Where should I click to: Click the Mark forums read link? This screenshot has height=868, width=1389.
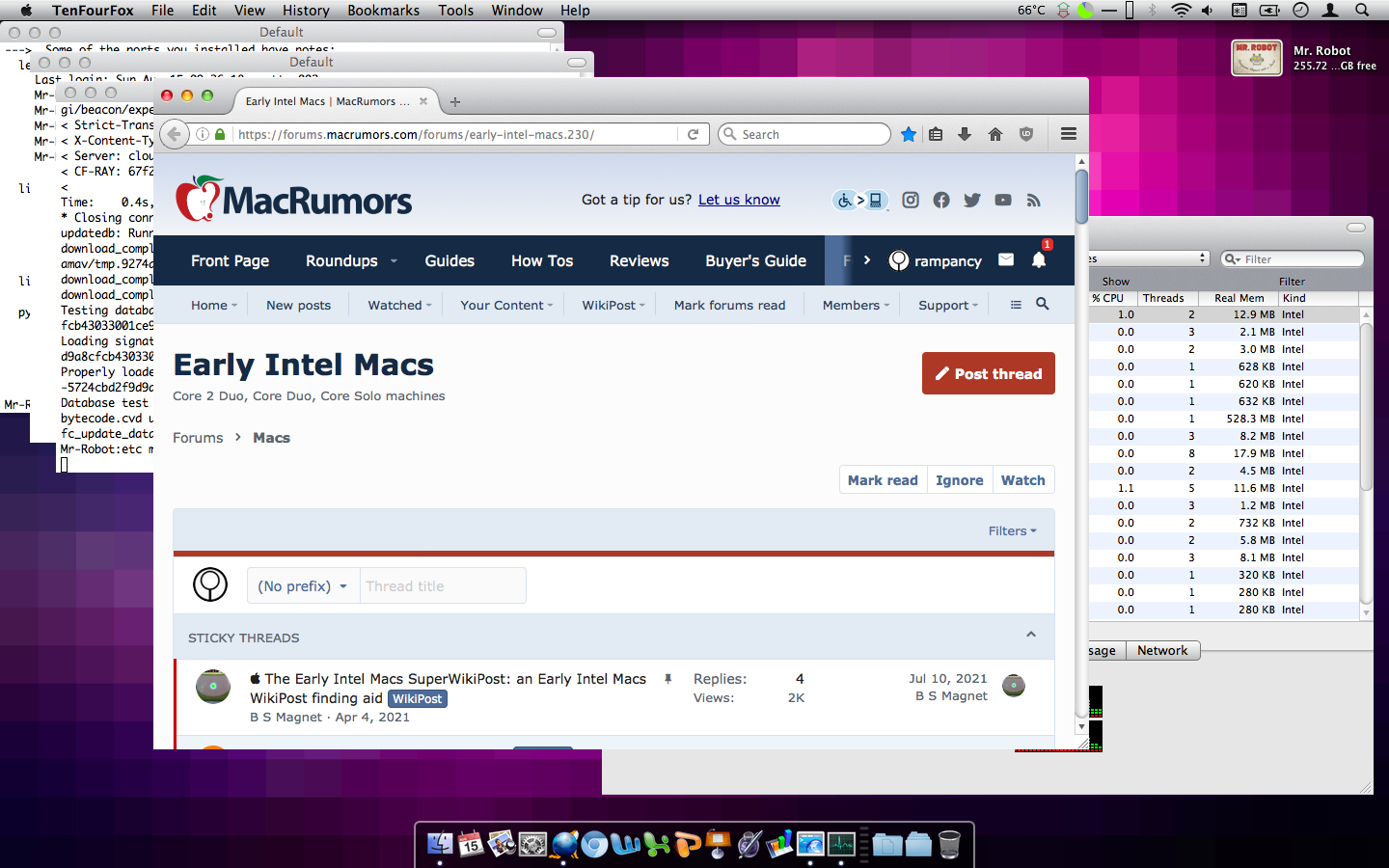729,305
